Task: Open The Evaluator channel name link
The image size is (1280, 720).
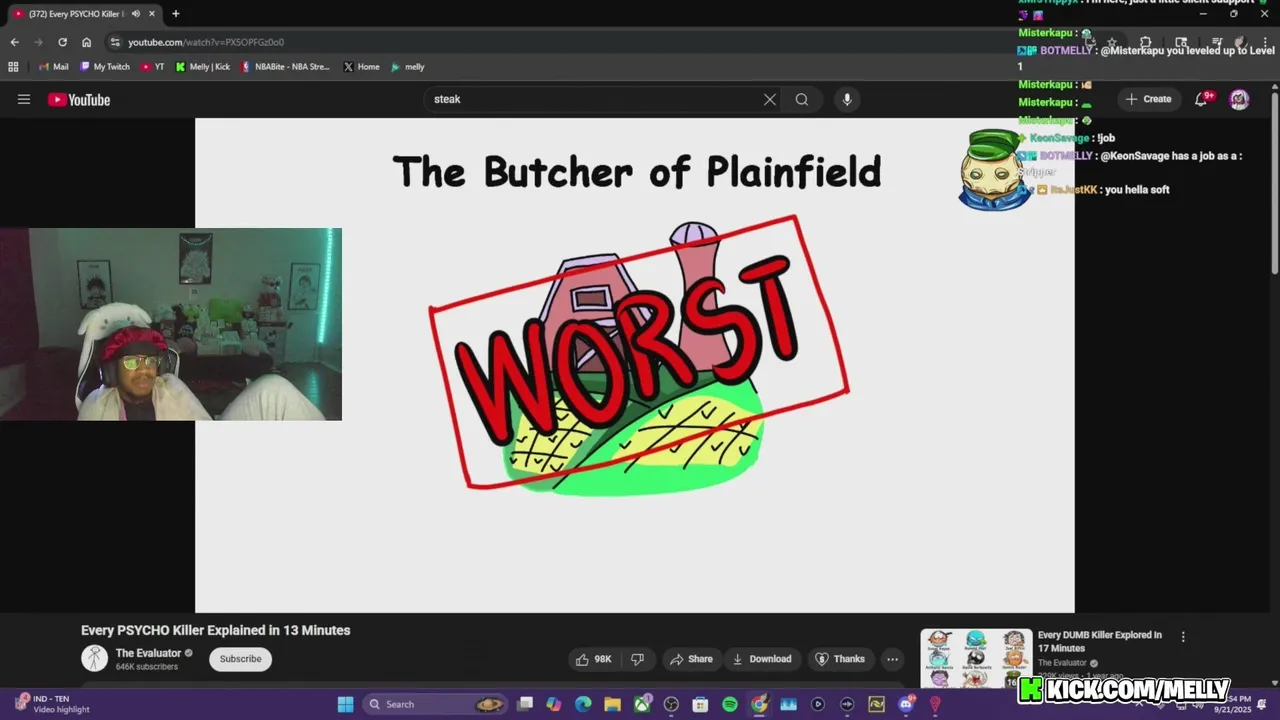Action: pyautogui.click(x=148, y=653)
